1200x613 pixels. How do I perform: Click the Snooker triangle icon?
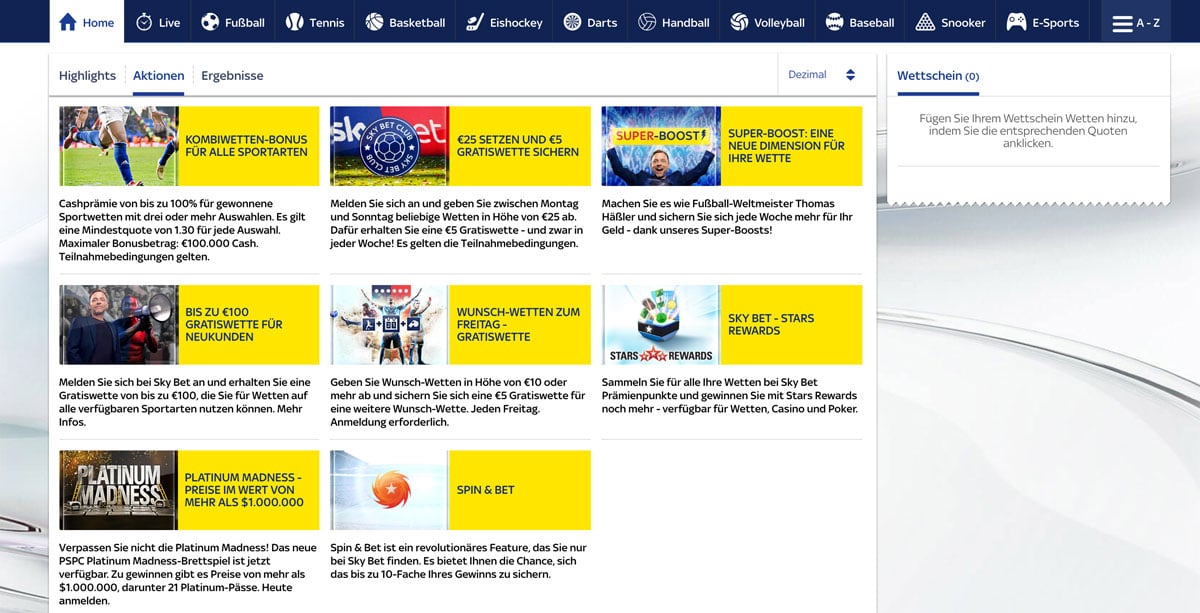coord(925,22)
